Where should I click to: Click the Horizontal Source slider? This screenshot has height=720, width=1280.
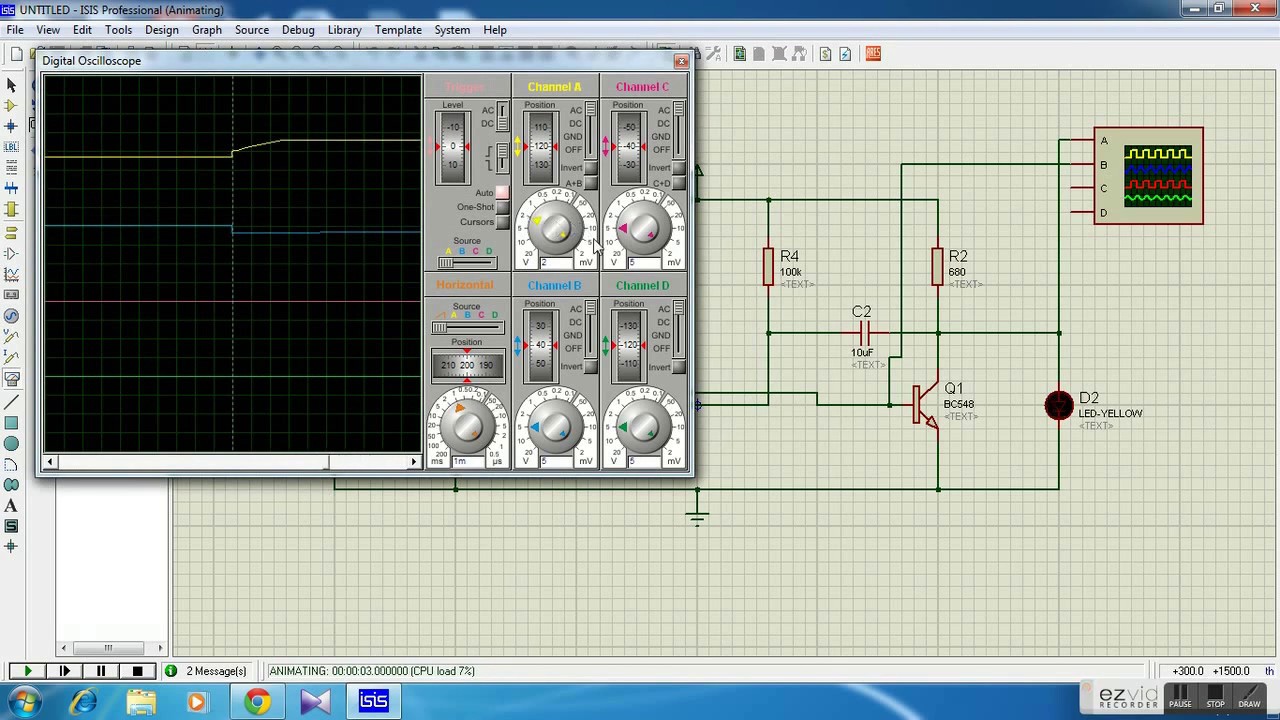pos(466,328)
